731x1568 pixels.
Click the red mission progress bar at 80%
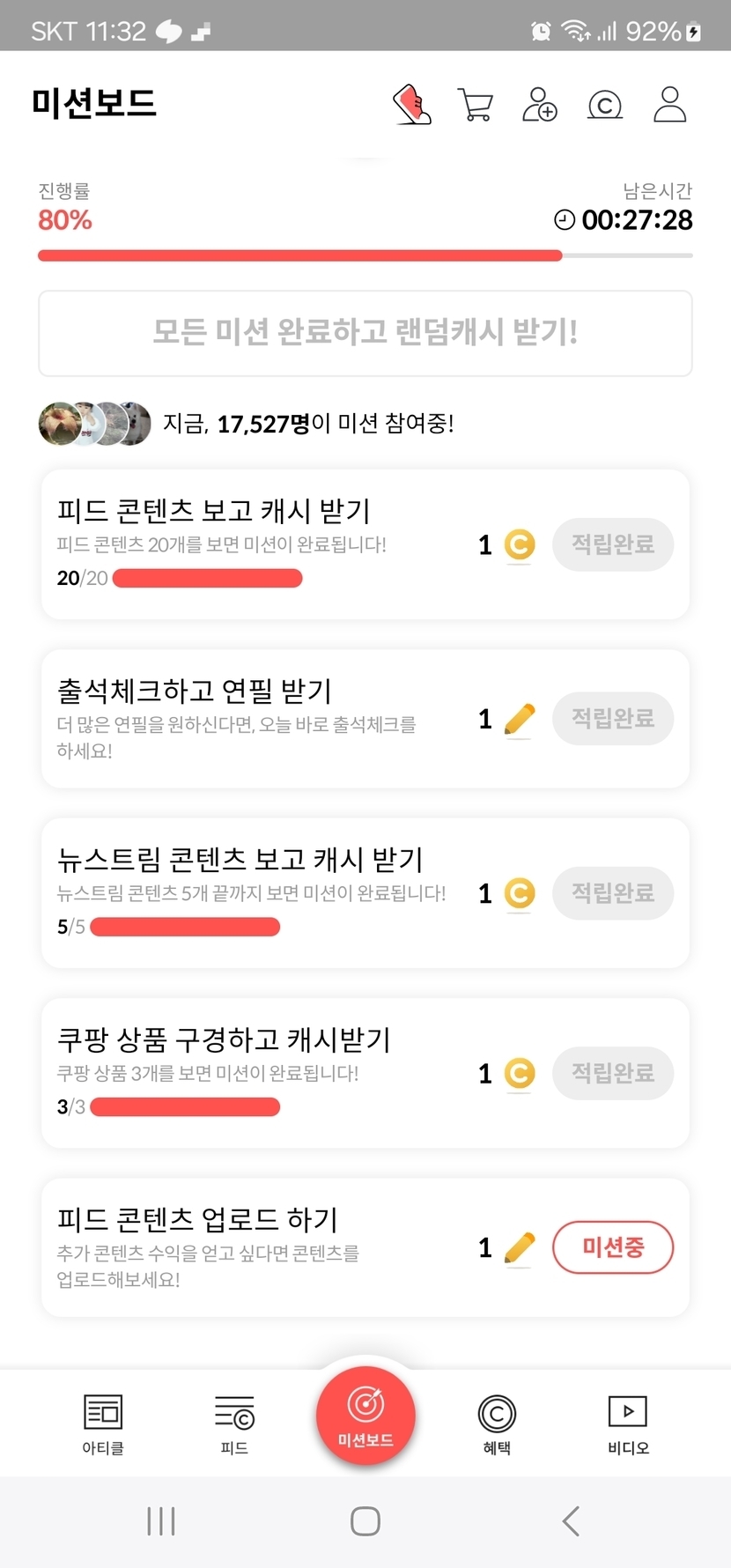point(299,255)
